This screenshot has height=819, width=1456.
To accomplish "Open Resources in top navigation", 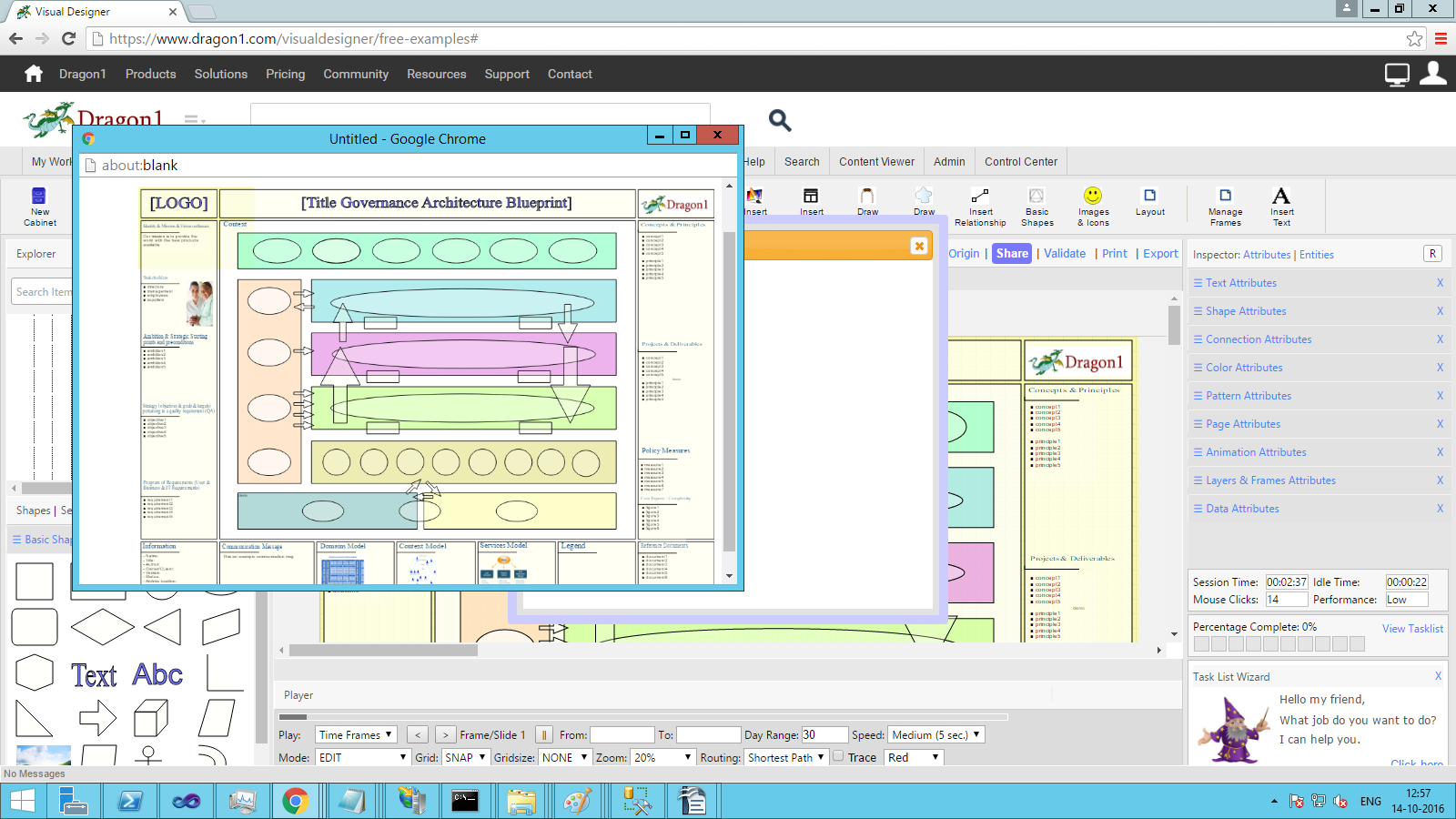I will click(x=436, y=74).
